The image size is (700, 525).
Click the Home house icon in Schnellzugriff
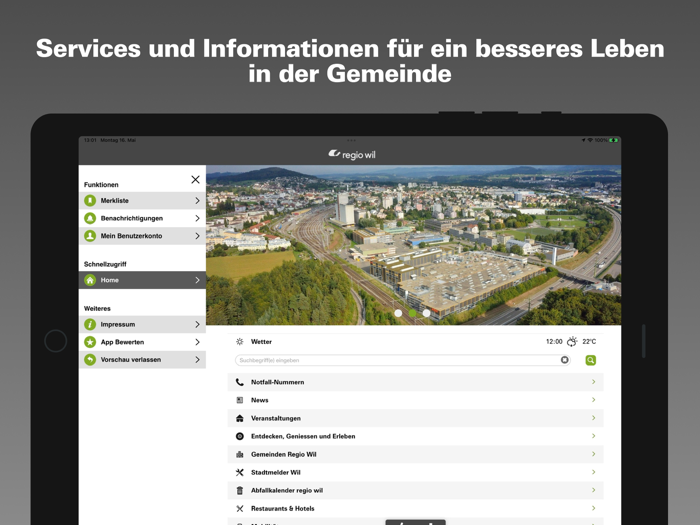point(90,280)
